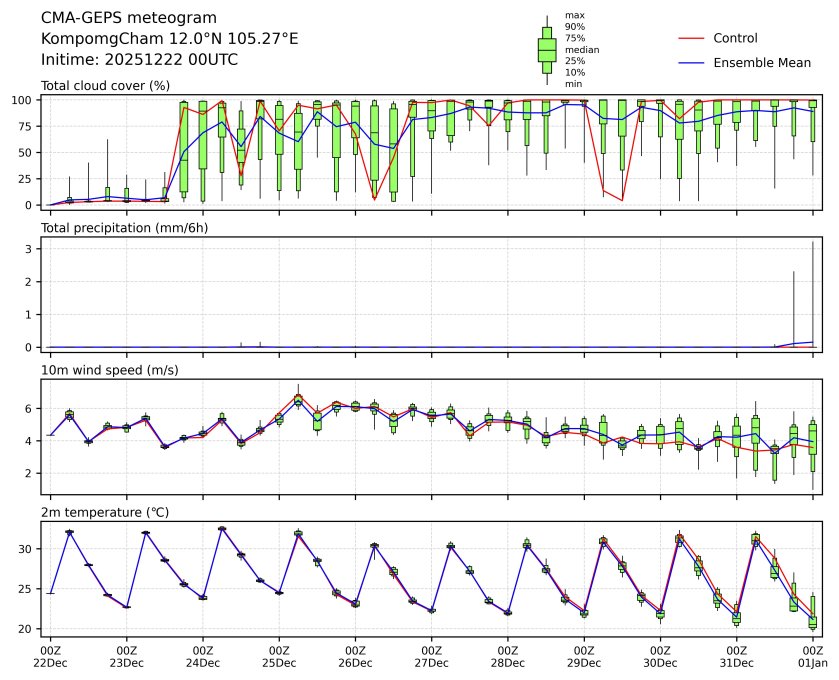The image size is (839, 680).
Task: Click the KompomgCham location coordinates text
Action: (169, 38)
